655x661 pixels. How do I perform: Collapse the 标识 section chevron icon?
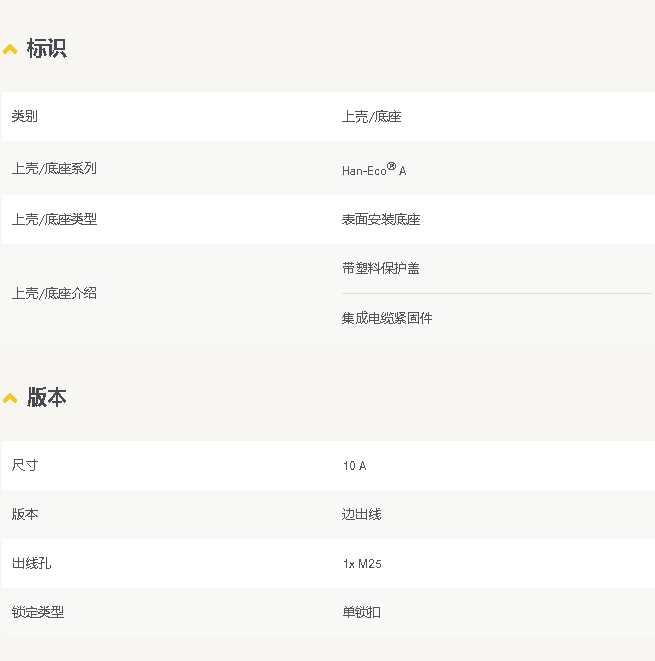click(10, 49)
